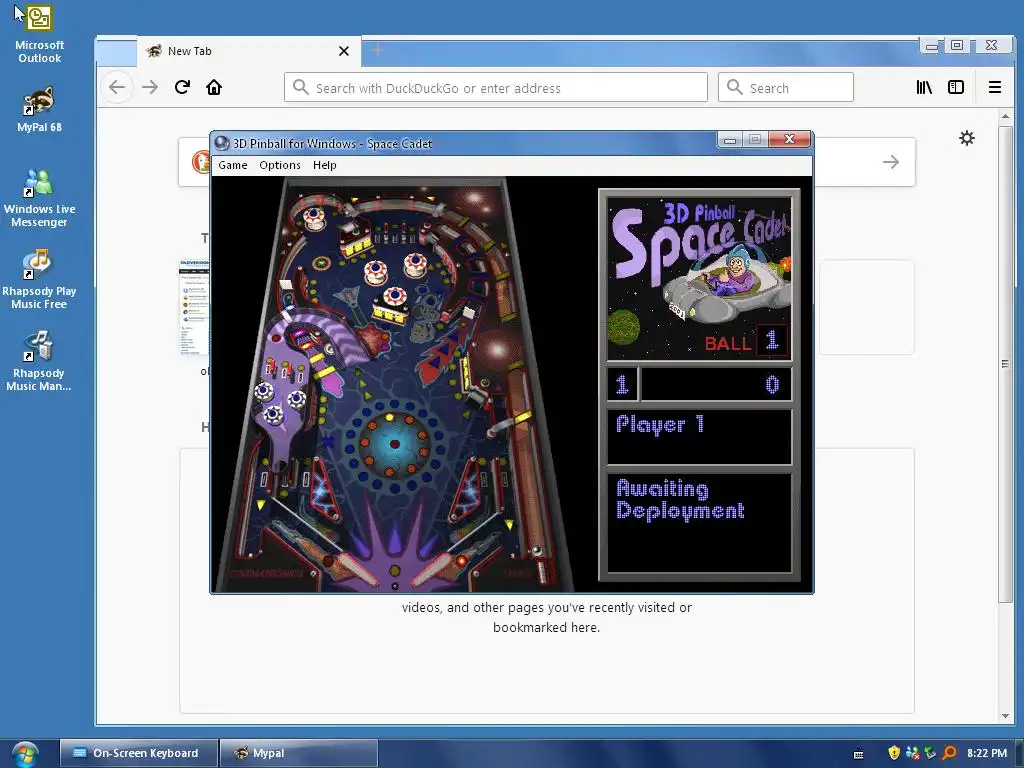
Task: Click the scrollbar down arrow in browser
Action: click(1006, 716)
